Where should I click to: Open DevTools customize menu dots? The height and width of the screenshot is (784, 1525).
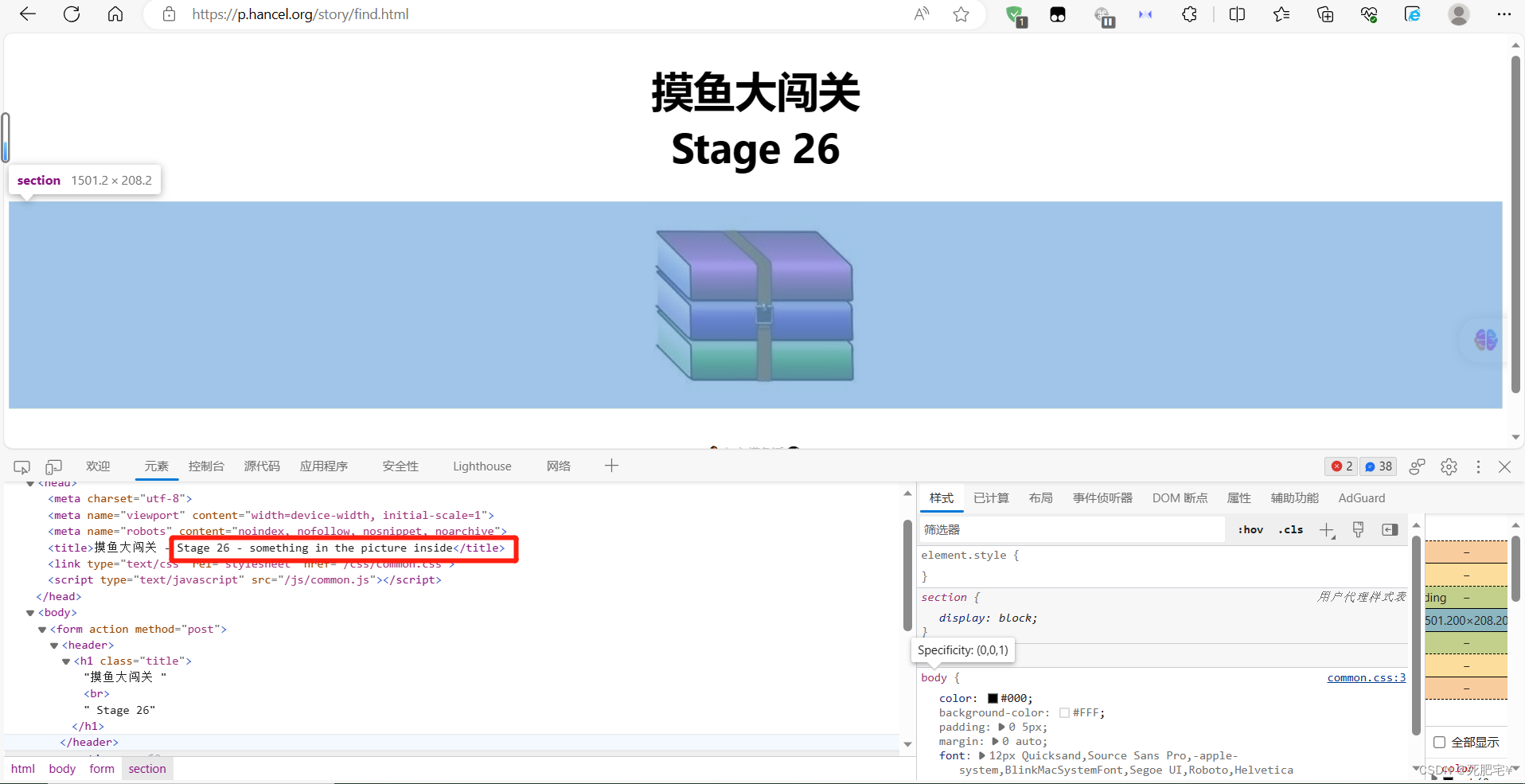pyautogui.click(x=1478, y=466)
